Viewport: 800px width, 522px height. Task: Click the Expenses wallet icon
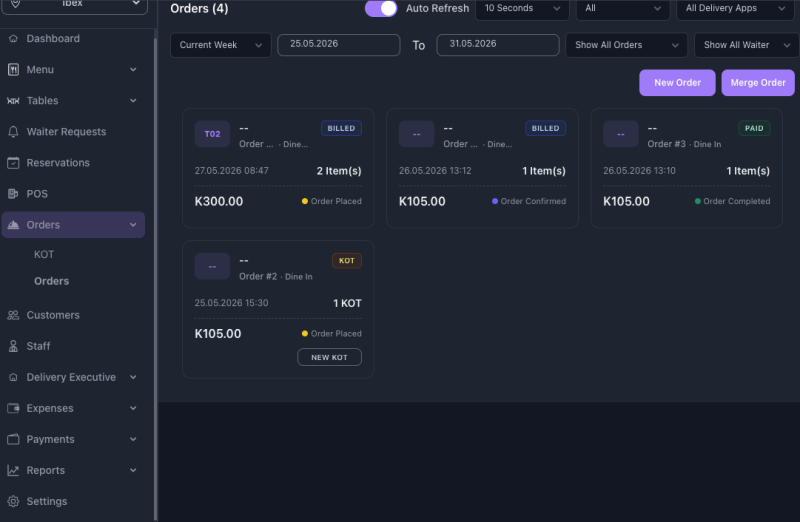pyautogui.click(x=13, y=408)
